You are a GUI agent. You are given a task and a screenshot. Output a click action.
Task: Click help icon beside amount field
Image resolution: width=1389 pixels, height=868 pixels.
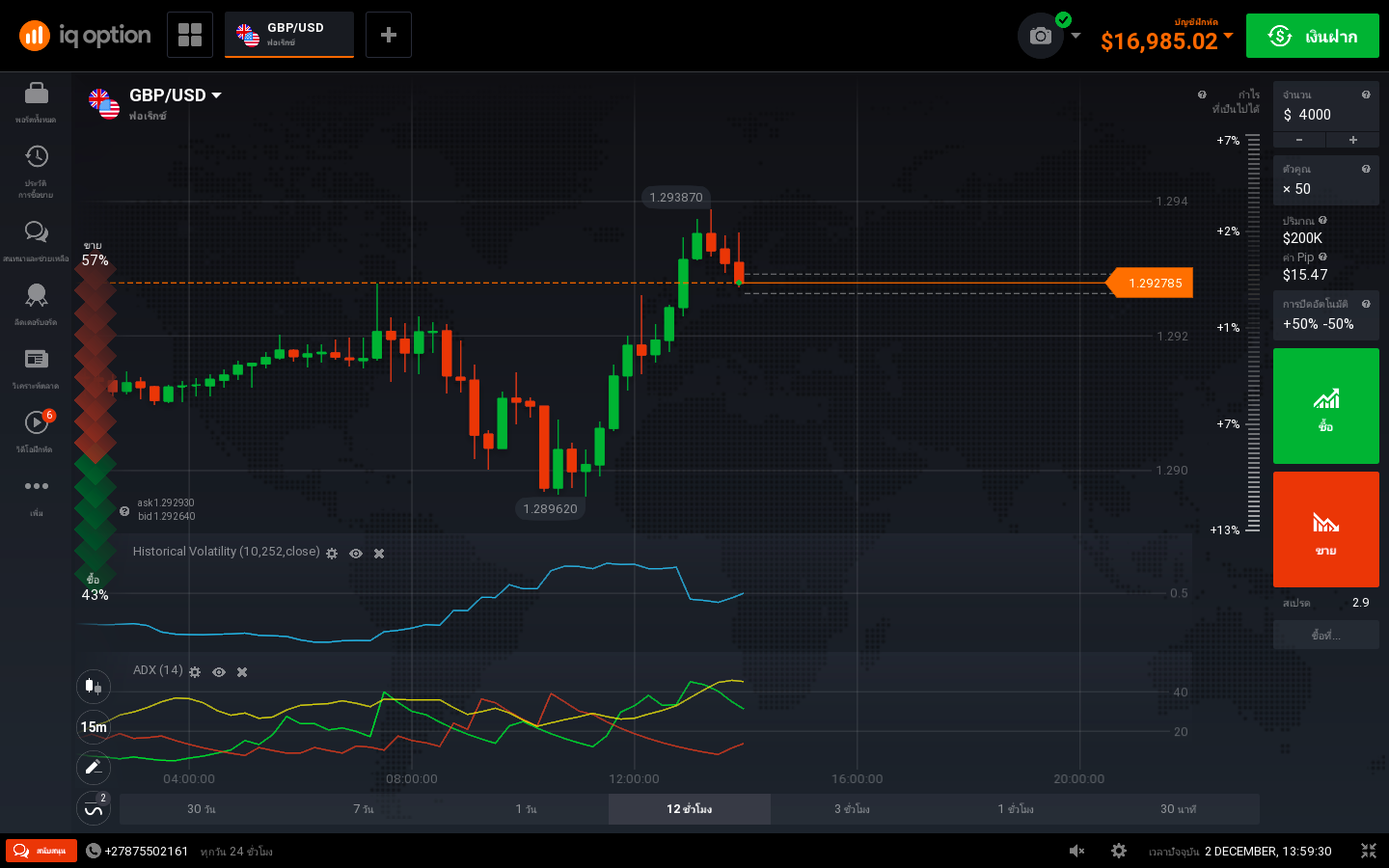pyautogui.click(x=1366, y=95)
